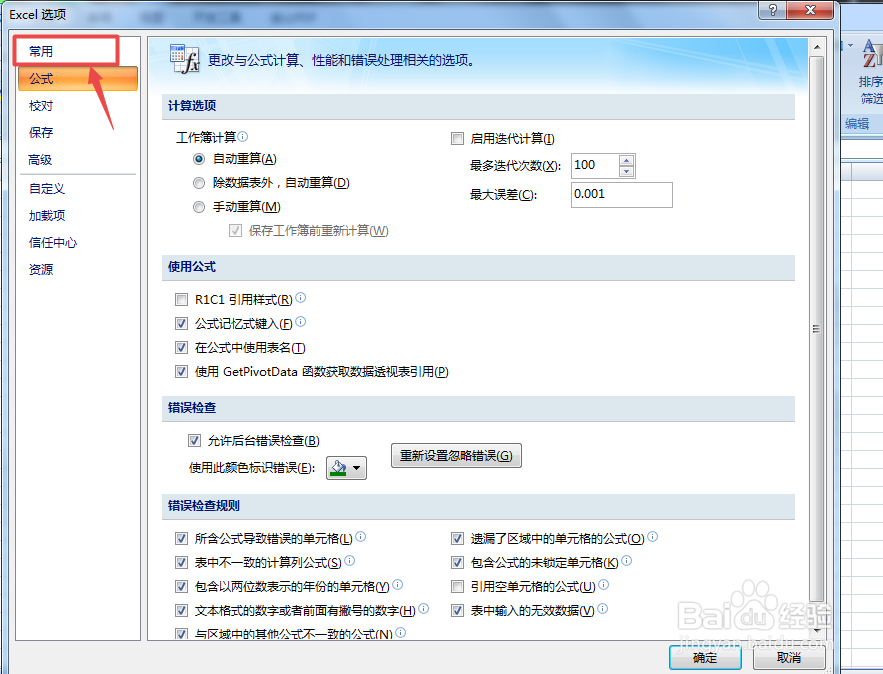Toggle 允许后台错误检查 checkbox

pos(194,440)
